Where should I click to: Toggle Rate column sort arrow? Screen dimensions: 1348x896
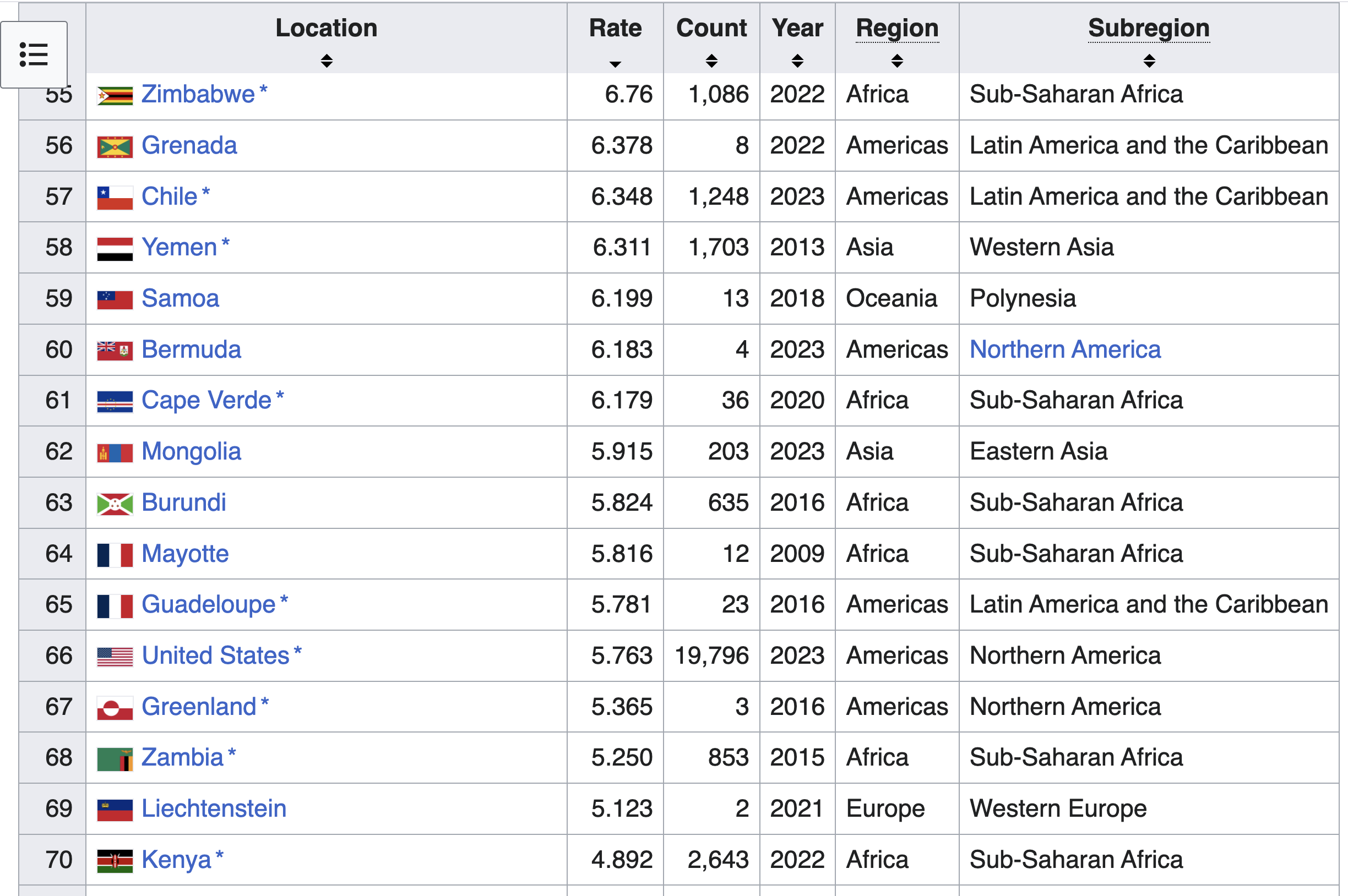click(615, 63)
